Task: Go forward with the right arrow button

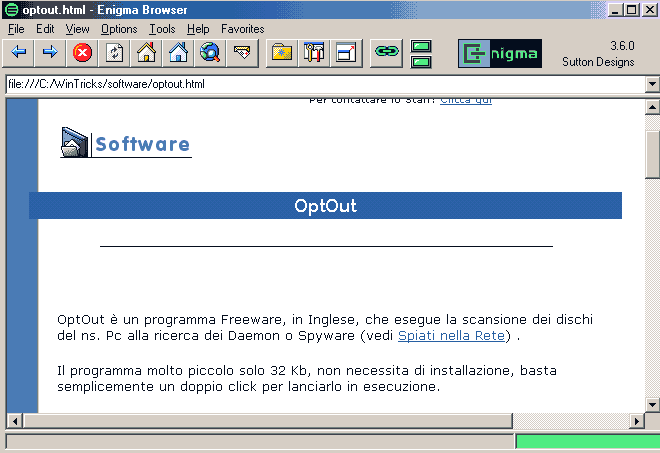Action: coord(50,53)
